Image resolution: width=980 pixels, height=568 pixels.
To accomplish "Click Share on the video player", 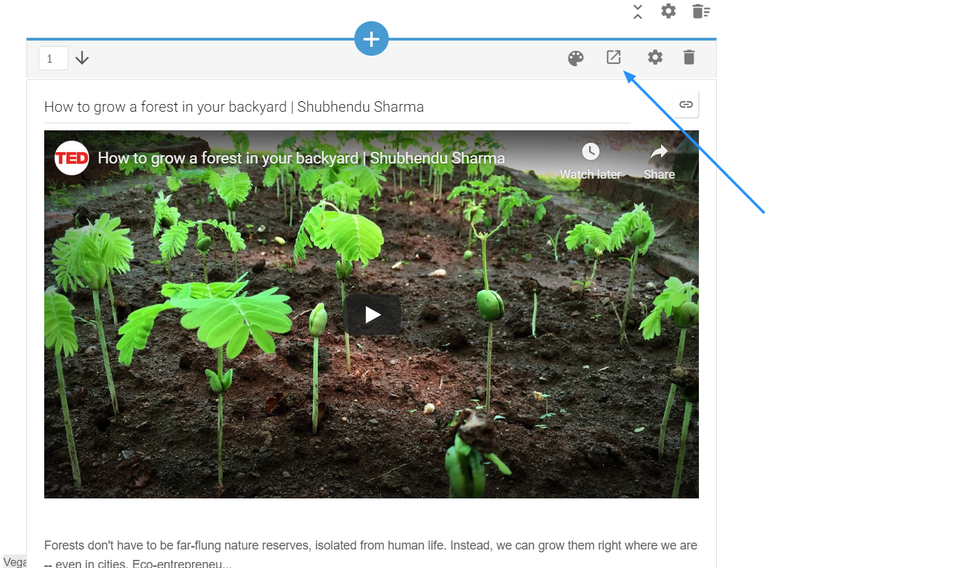I will click(659, 159).
